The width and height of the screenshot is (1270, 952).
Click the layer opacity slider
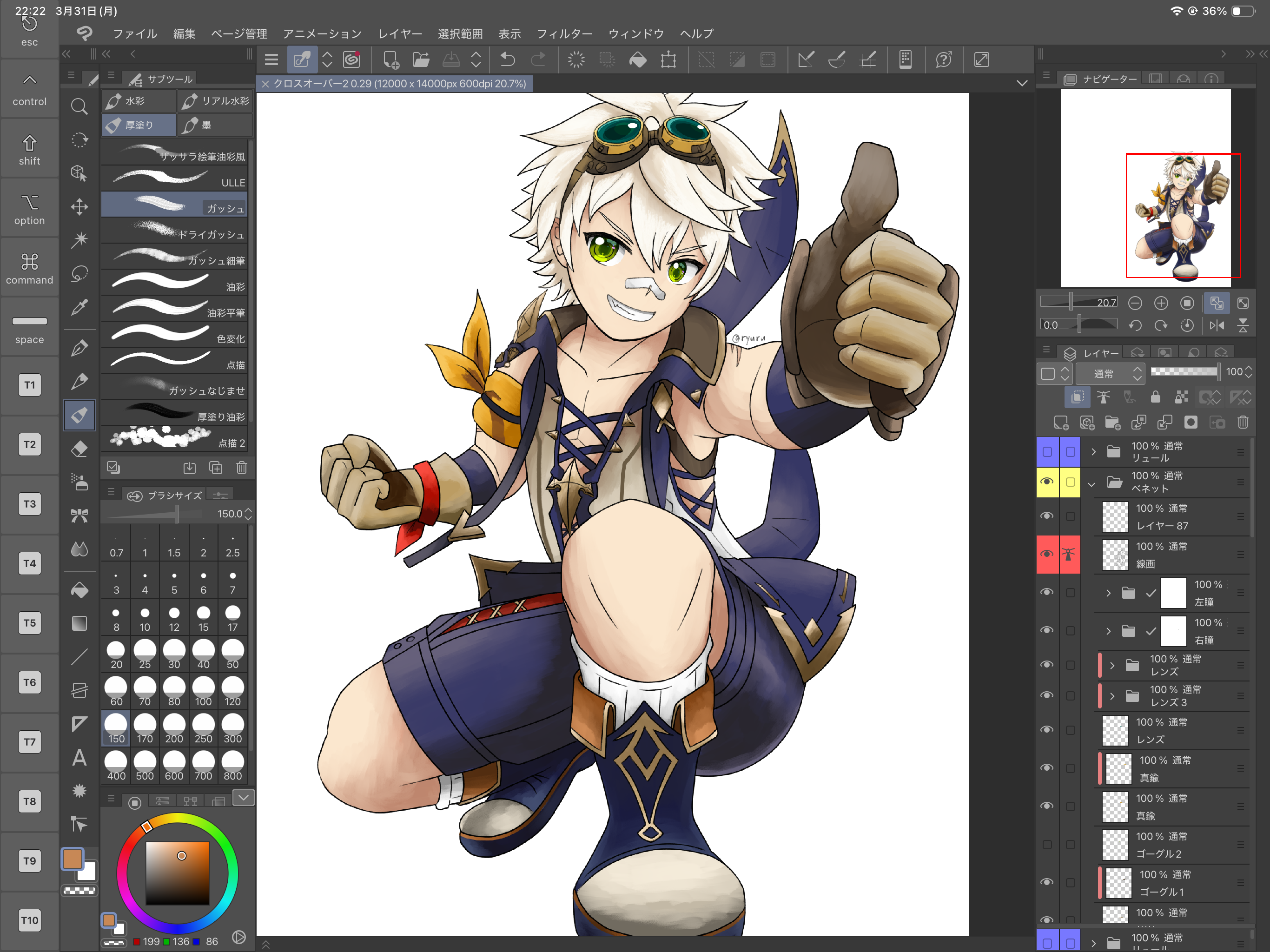coord(1184,371)
